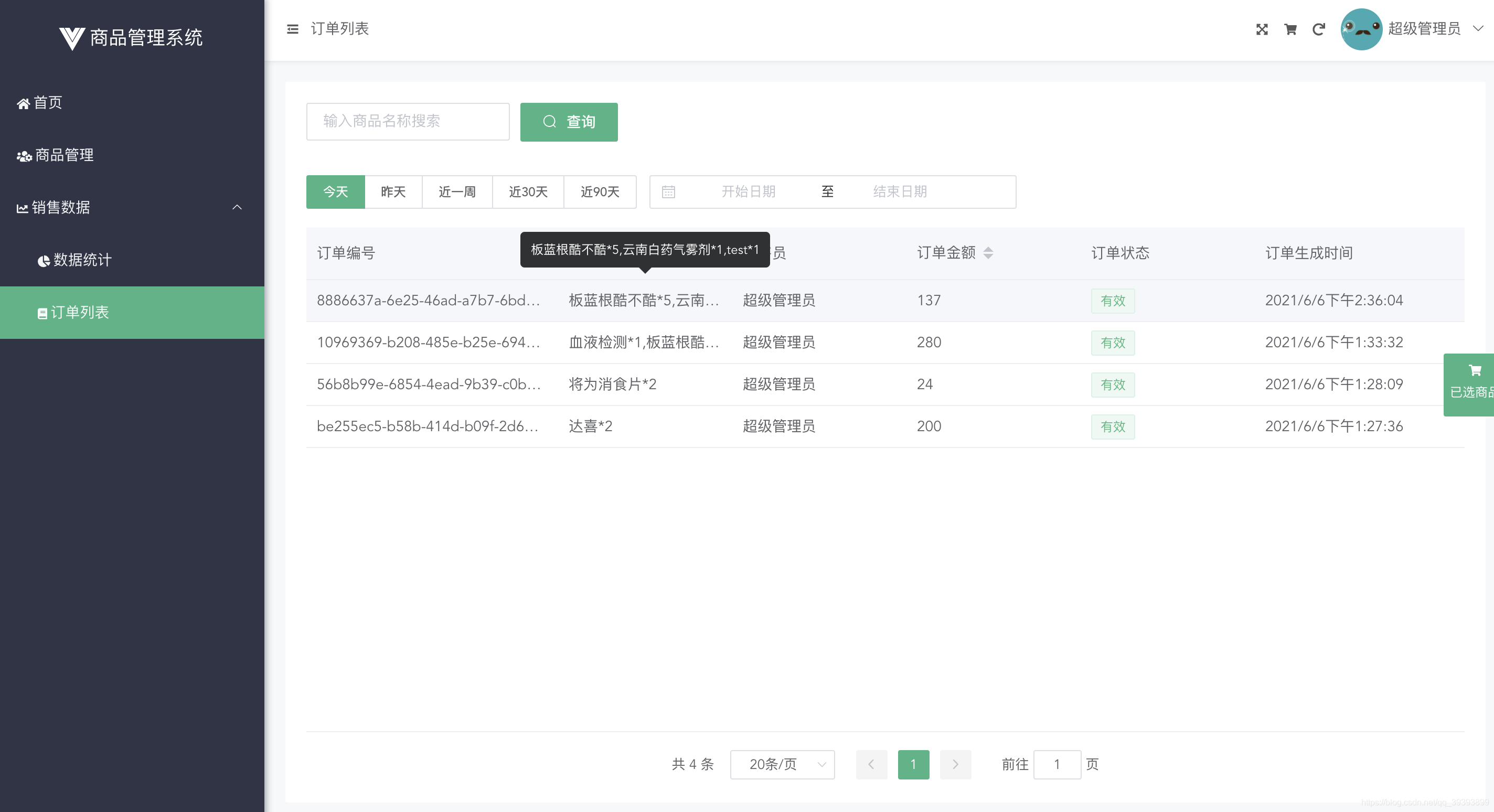1494x812 pixels.
Task: Click page number 1 in pagination
Action: 913,764
